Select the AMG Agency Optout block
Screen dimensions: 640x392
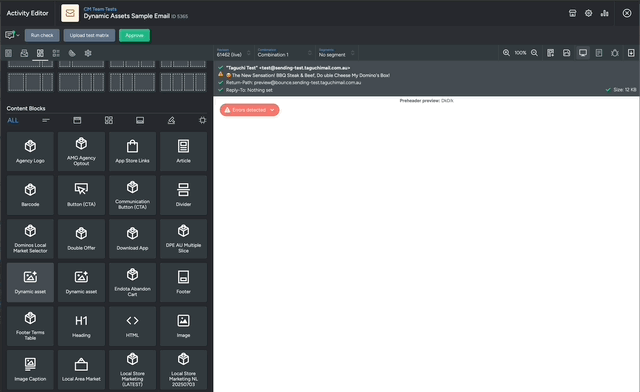pyautogui.click(x=81, y=151)
